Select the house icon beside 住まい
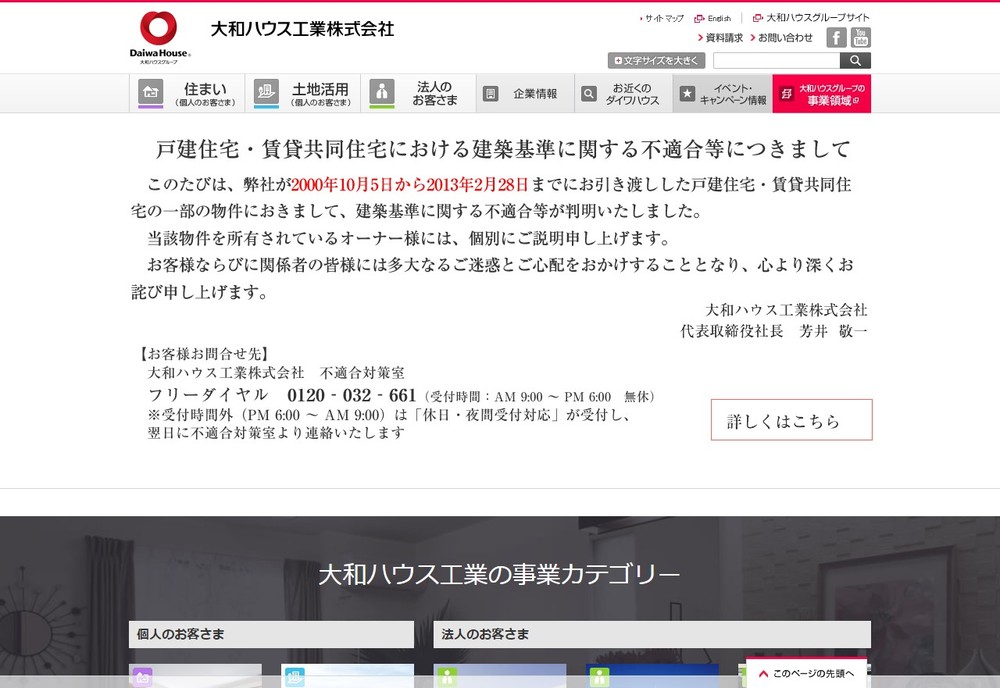This screenshot has width=1000, height=688. coord(150,90)
